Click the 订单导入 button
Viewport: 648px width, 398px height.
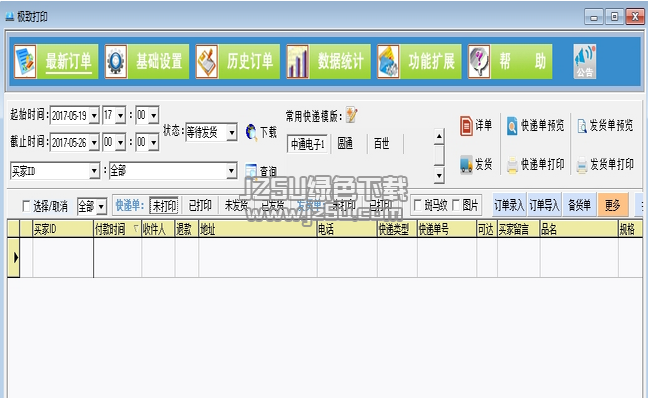pyautogui.click(x=544, y=205)
